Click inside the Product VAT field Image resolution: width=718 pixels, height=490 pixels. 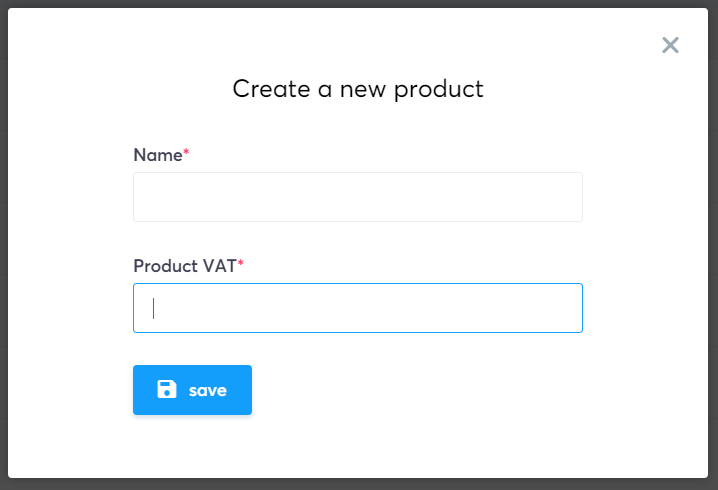click(358, 308)
